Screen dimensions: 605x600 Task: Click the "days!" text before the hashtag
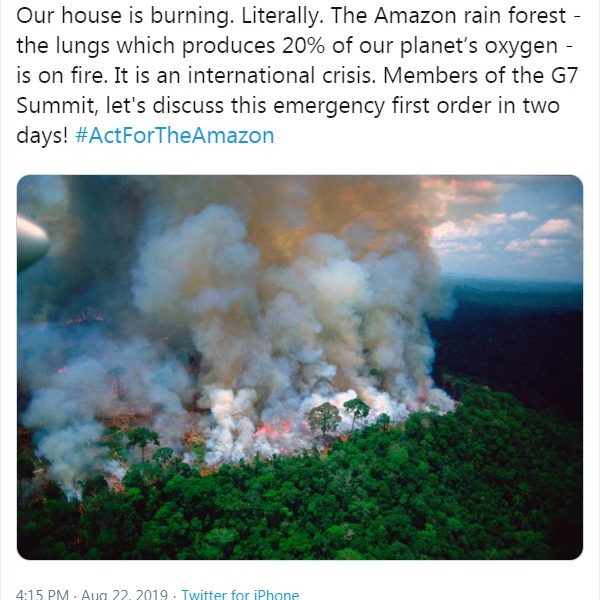tap(43, 136)
